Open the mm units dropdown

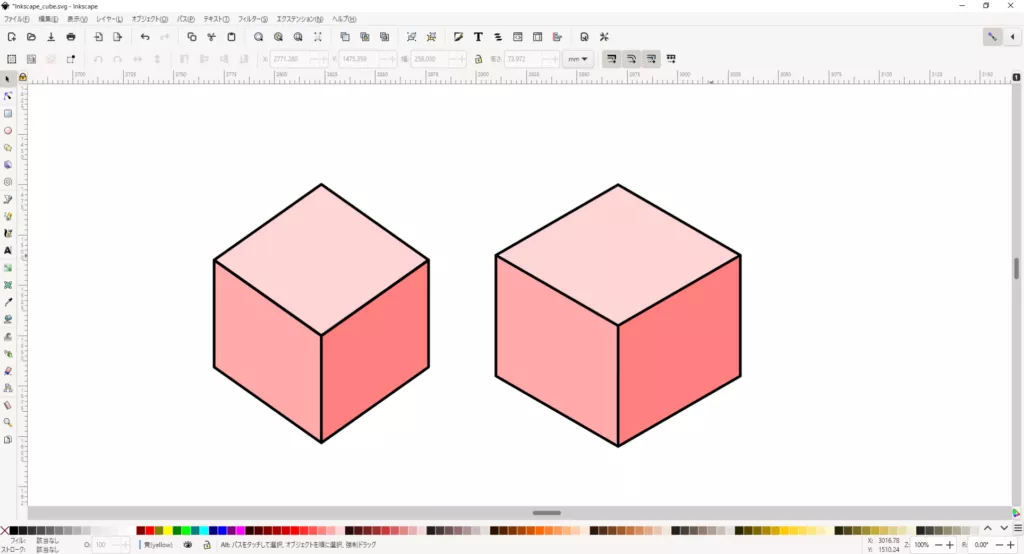coord(577,59)
